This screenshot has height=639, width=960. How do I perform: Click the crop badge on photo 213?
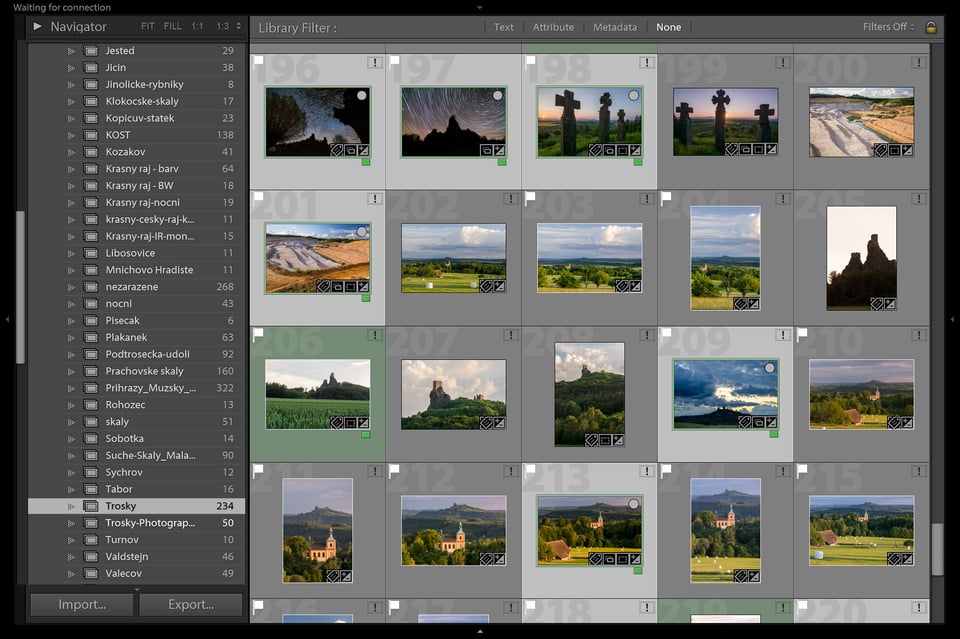click(622, 559)
